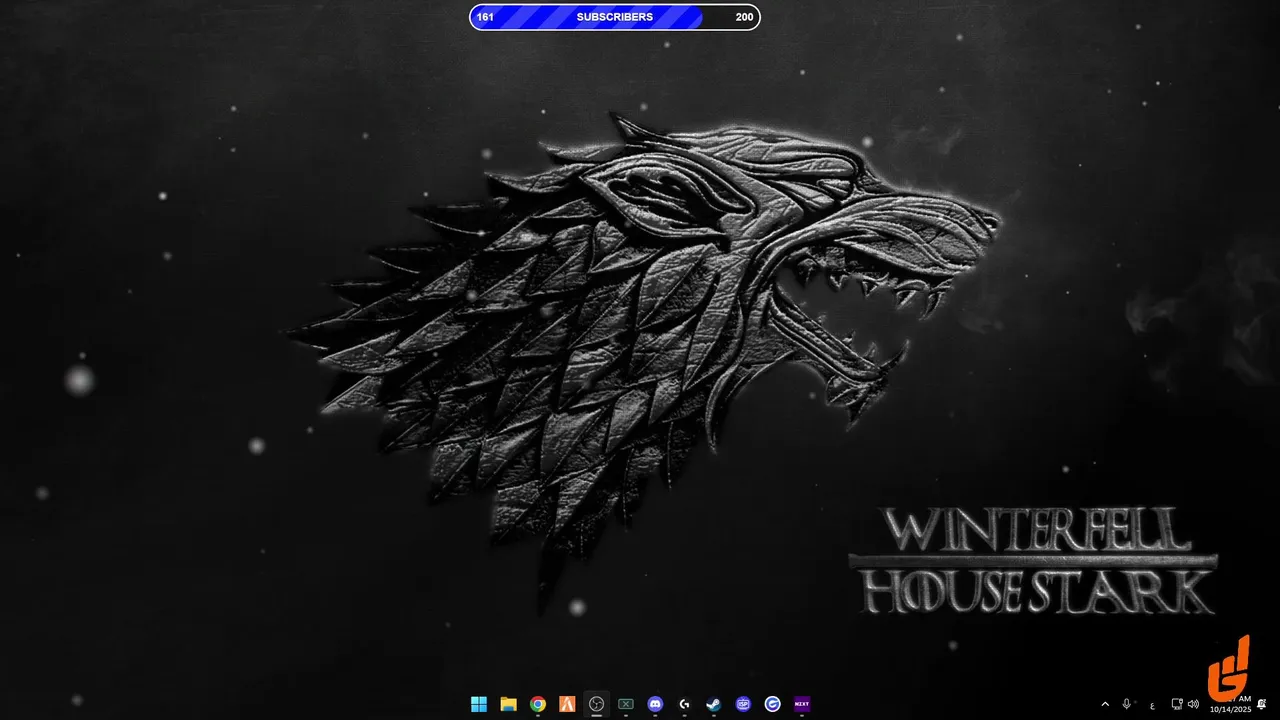
Task: Click the Subscribers progress bar overlay
Action: coord(615,17)
